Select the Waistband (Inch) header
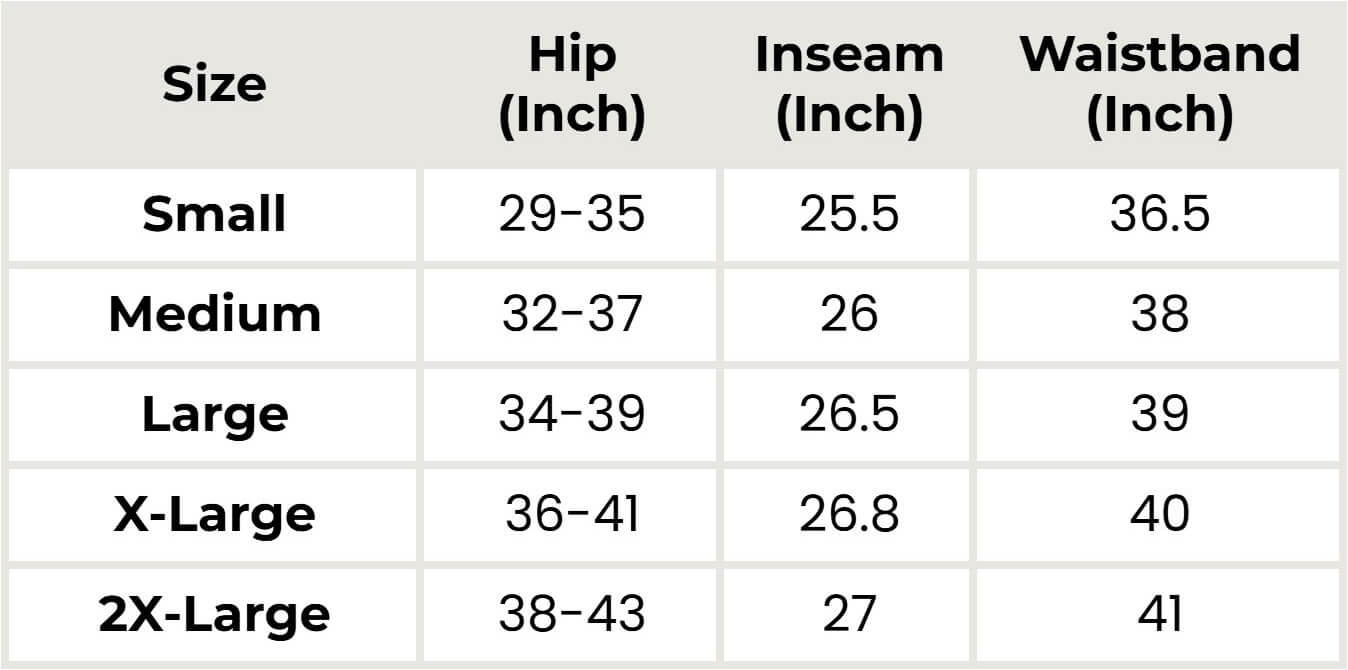 [x=1159, y=85]
